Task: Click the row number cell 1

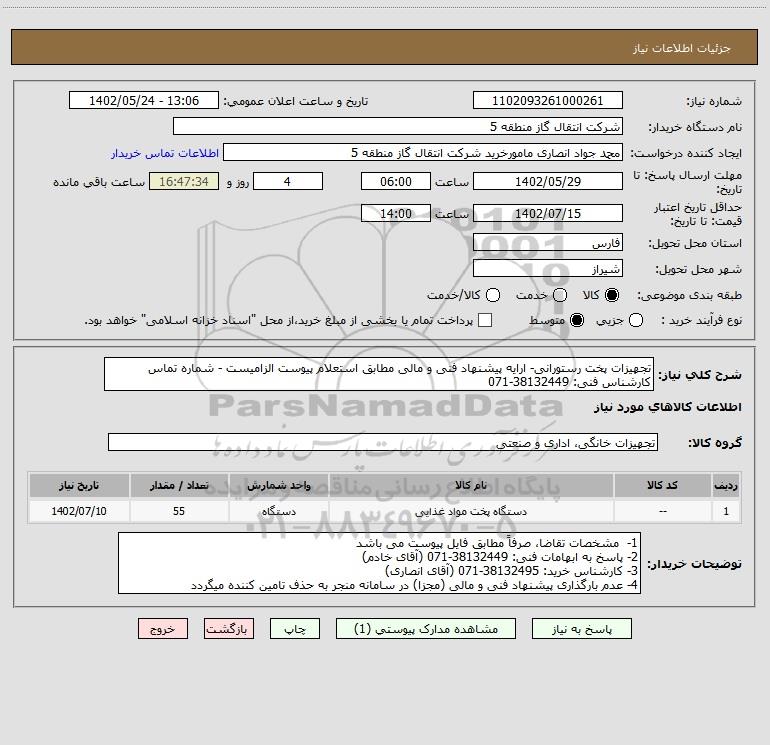Action: pos(726,511)
